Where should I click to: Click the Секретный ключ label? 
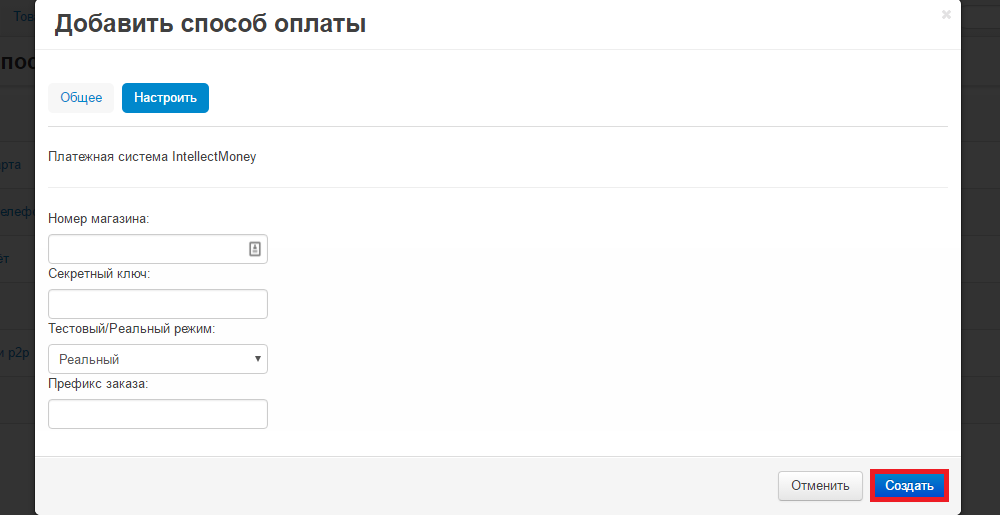click(x=99, y=273)
